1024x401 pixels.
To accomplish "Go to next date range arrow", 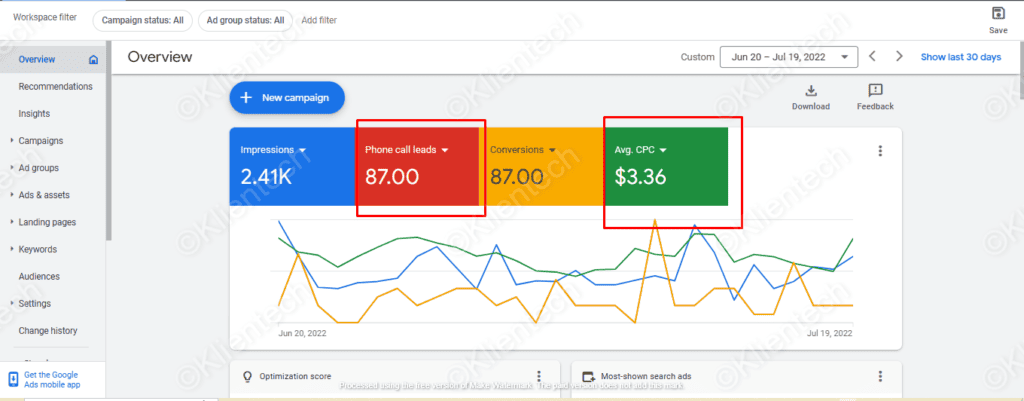I will (x=900, y=57).
